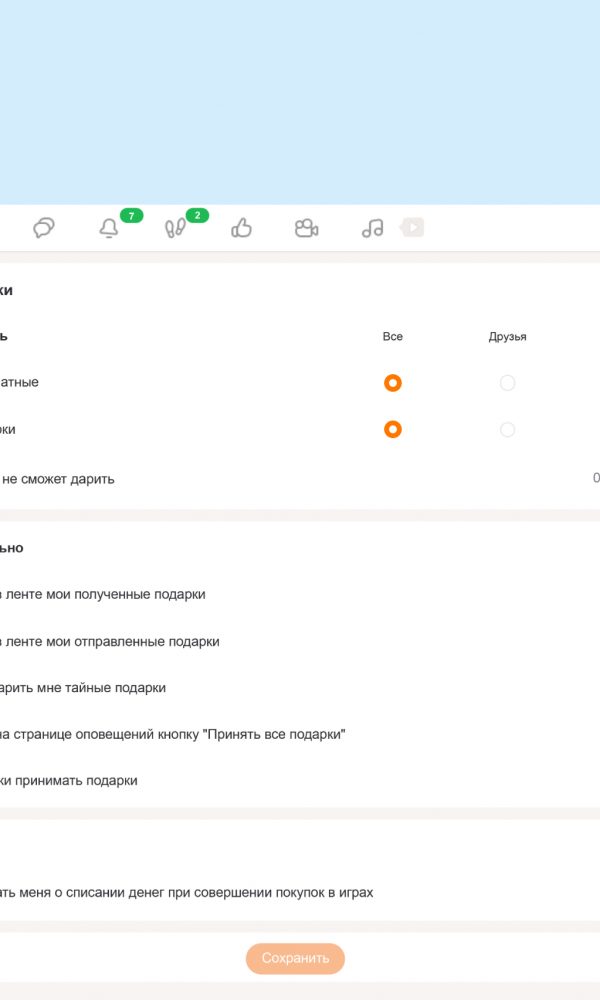Screen dimensions: 600x1000
Task: Open notifications bell icon
Action: [109, 229]
